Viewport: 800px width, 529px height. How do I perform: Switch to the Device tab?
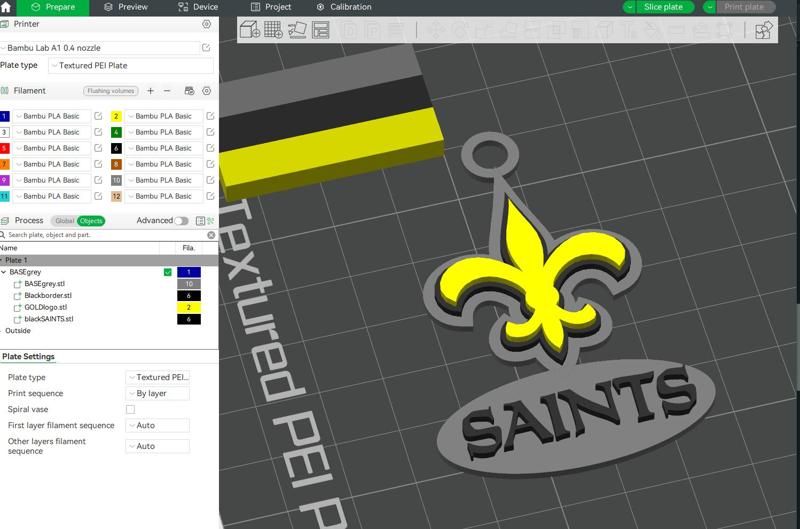pos(198,7)
